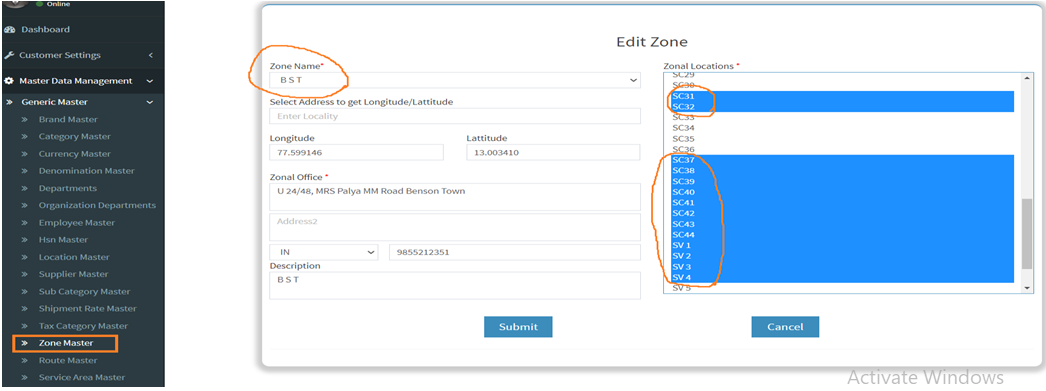Click double-arrow icon beside Route Master
This screenshot has width=1046, height=391.
point(24,360)
